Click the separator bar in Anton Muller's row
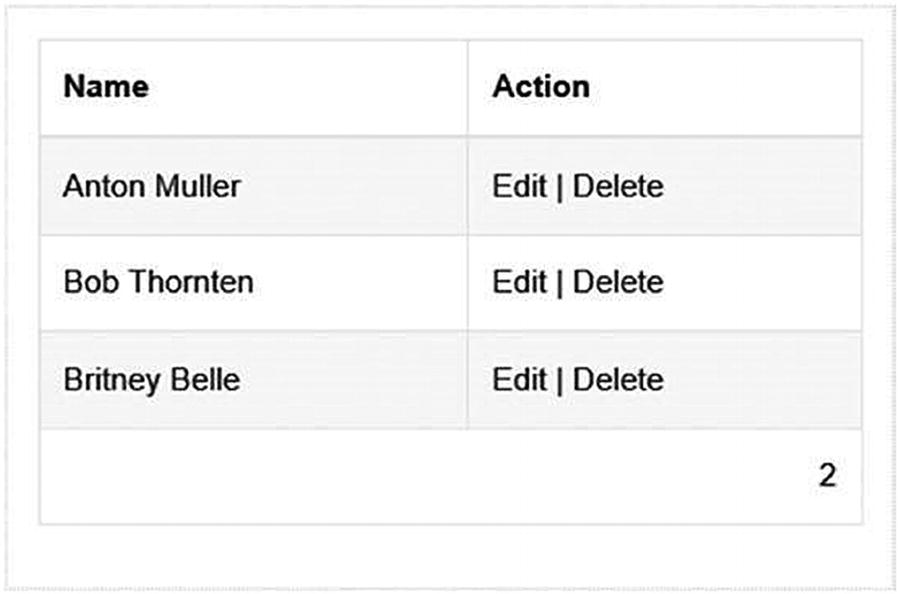This screenshot has width=899, height=594. pyautogui.click(x=560, y=186)
